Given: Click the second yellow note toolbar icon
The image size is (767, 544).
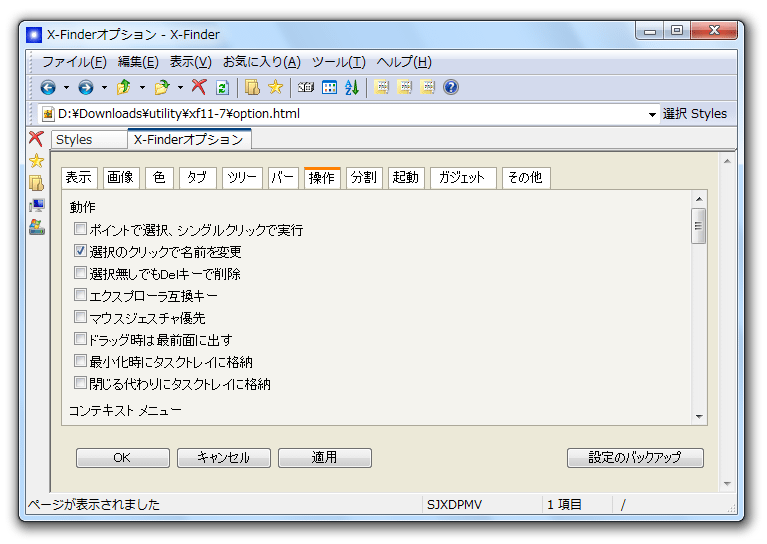Looking at the screenshot, I should pos(405,87).
